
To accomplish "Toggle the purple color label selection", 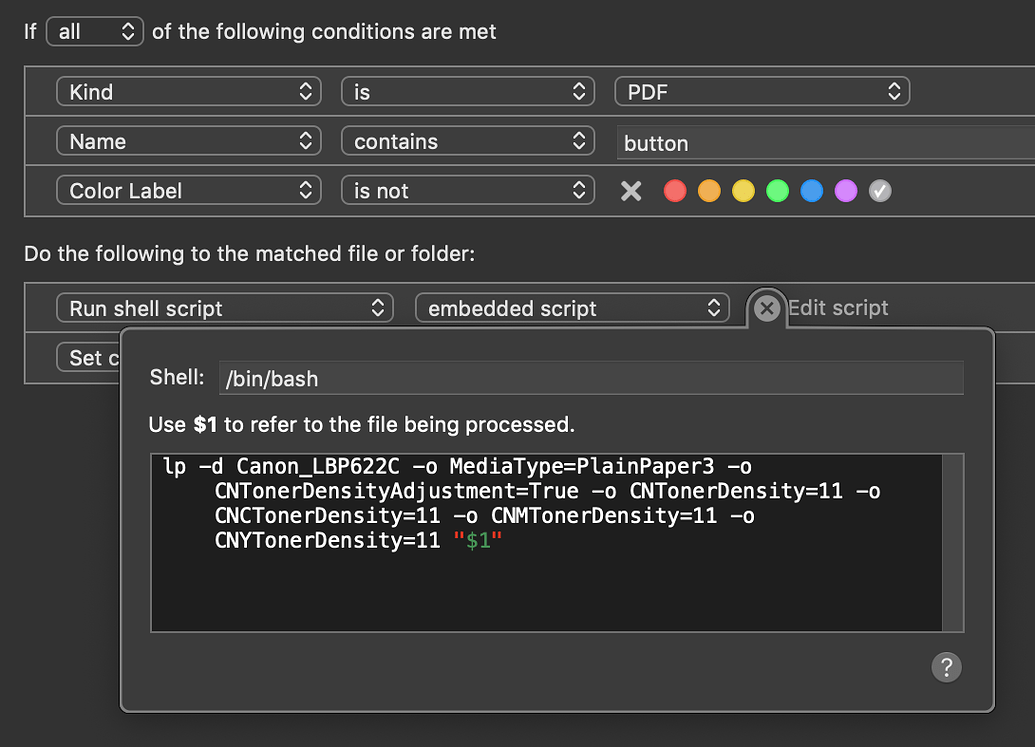I will coord(845,191).
